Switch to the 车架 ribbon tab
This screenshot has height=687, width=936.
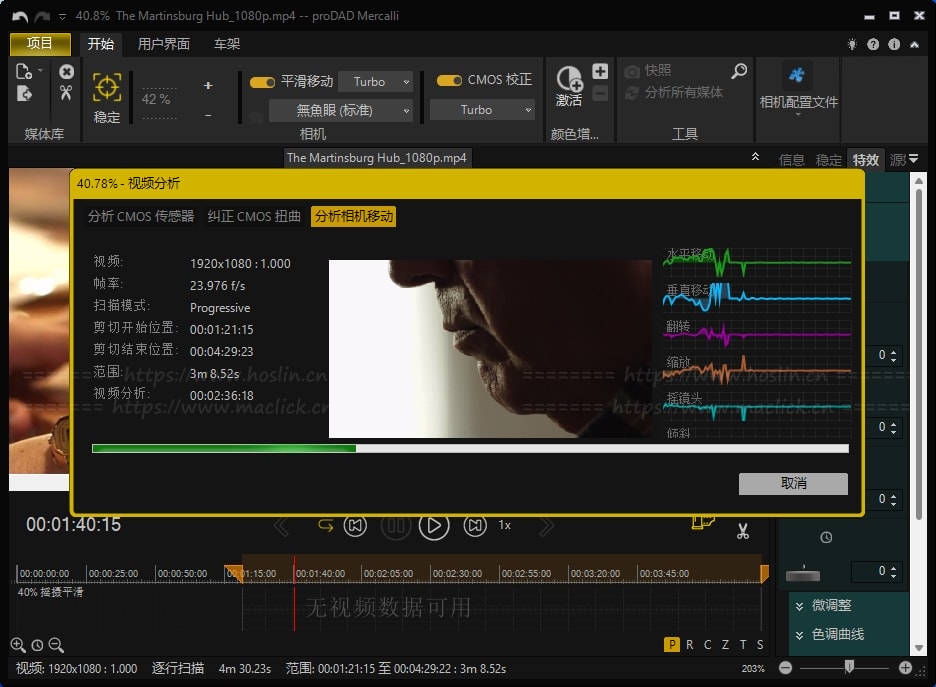227,44
